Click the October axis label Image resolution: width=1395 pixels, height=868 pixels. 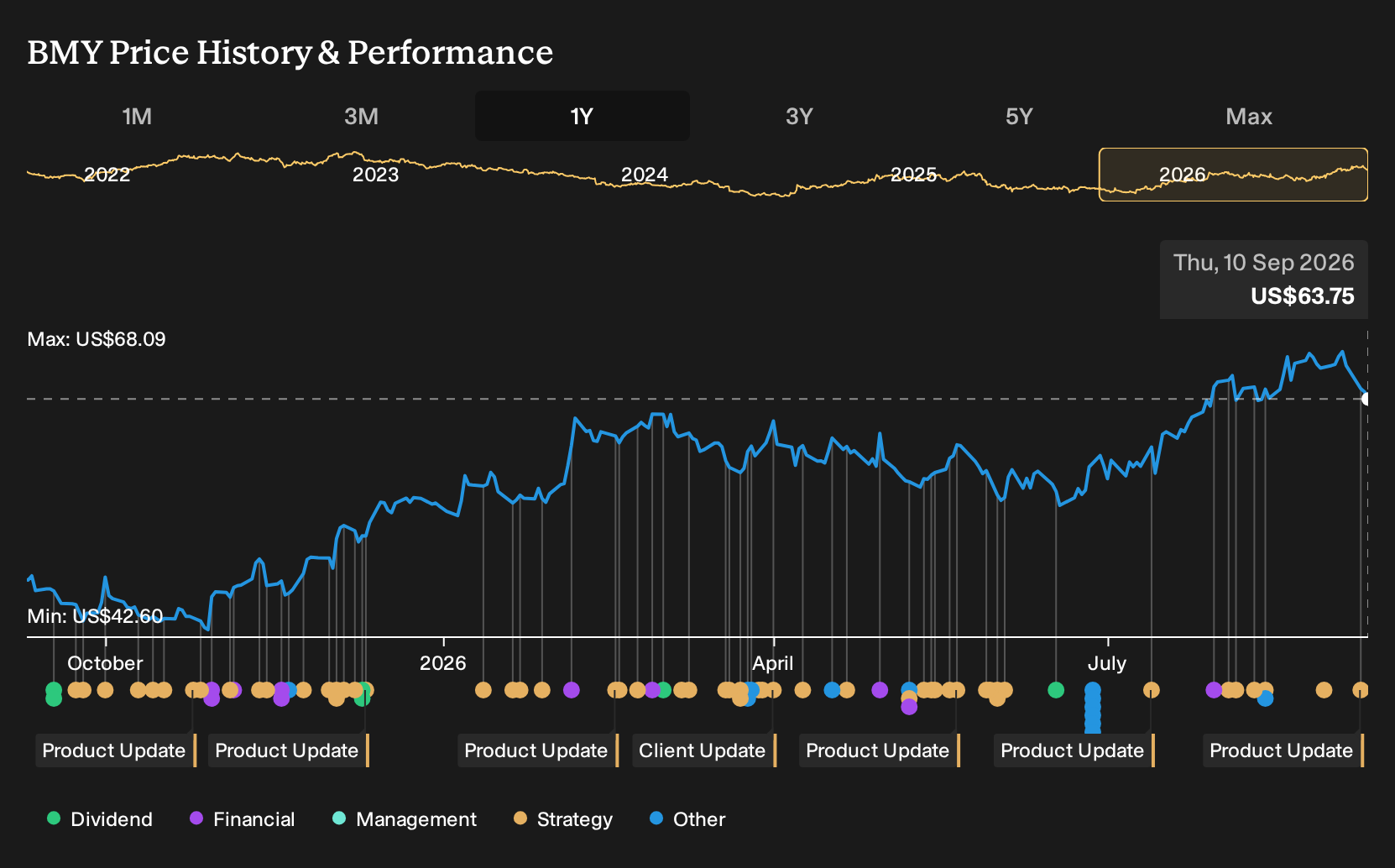point(105,663)
